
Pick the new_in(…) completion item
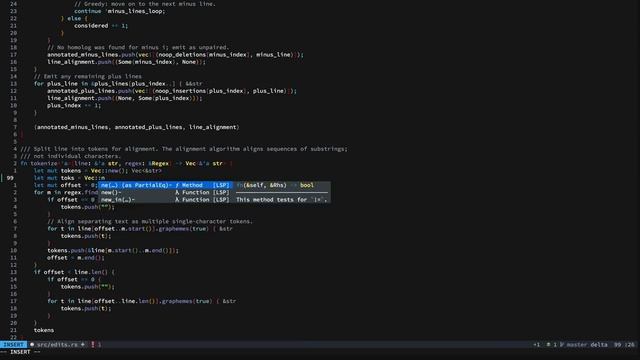pos(165,200)
